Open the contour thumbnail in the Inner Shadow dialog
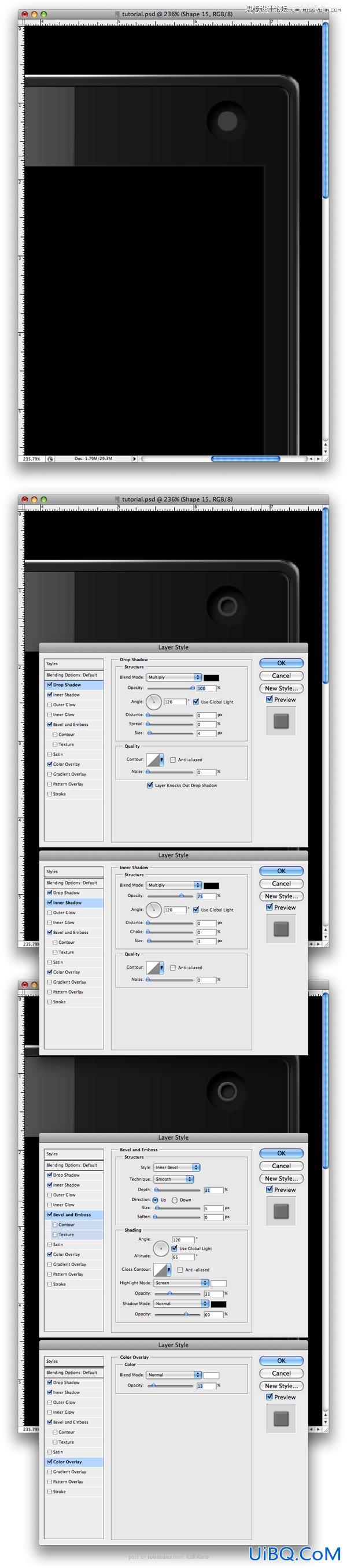The width and height of the screenshot is (347, 1568). click(x=153, y=968)
